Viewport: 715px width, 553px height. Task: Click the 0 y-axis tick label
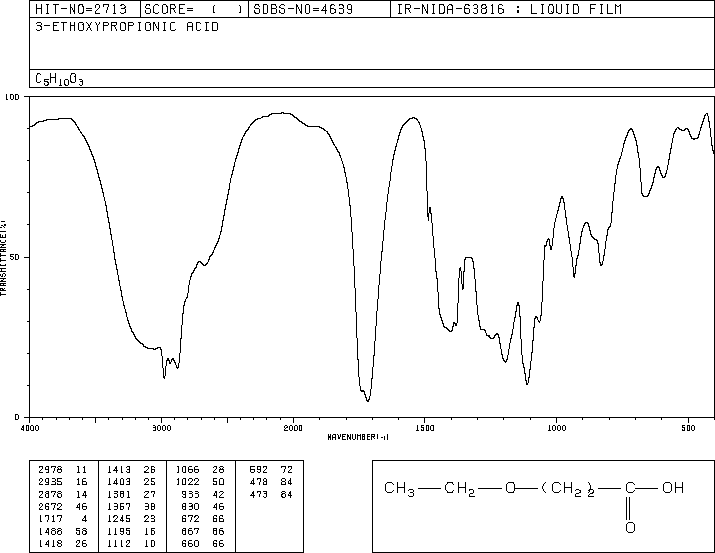[17, 417]
